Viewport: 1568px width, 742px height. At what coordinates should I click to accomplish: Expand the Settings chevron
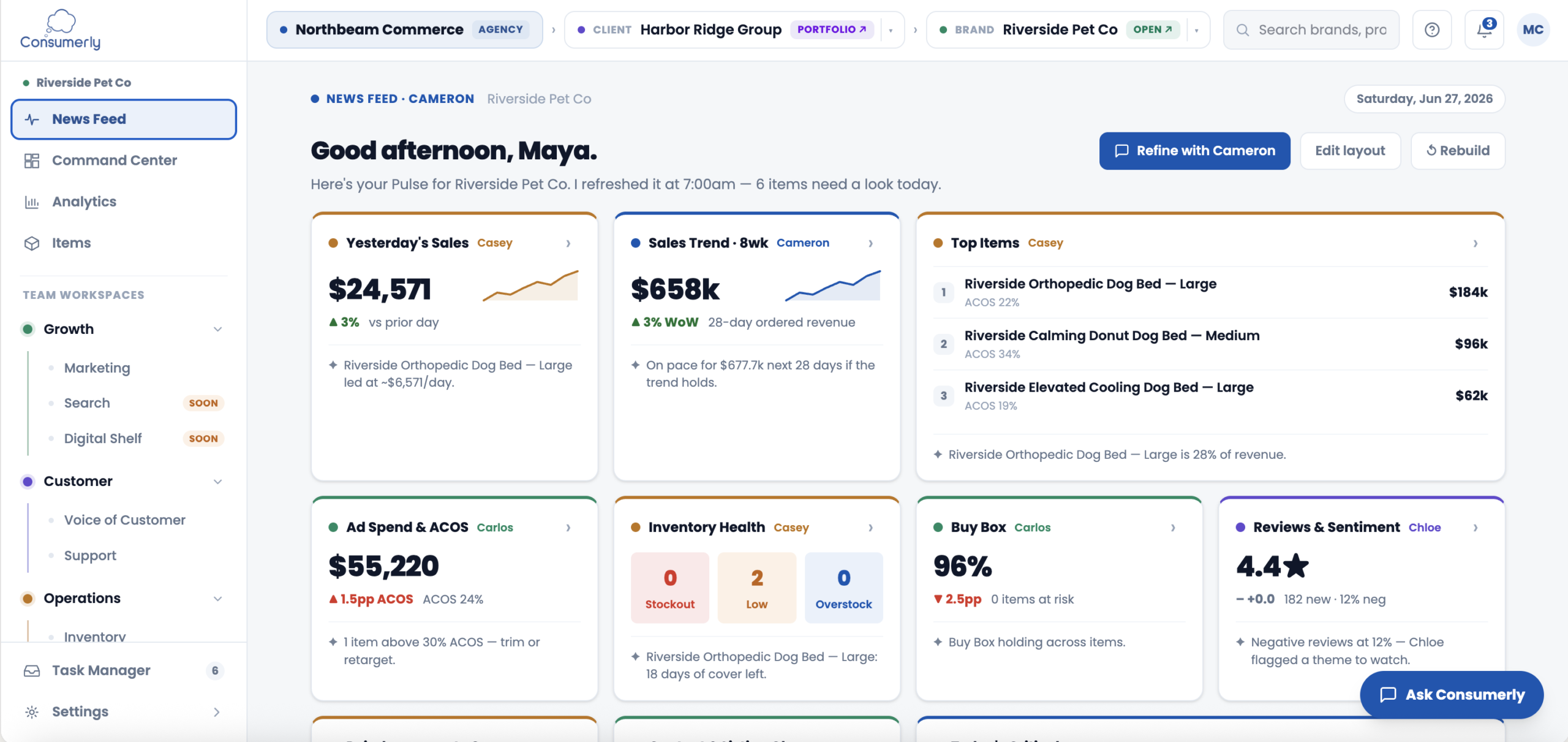[216, 712]
